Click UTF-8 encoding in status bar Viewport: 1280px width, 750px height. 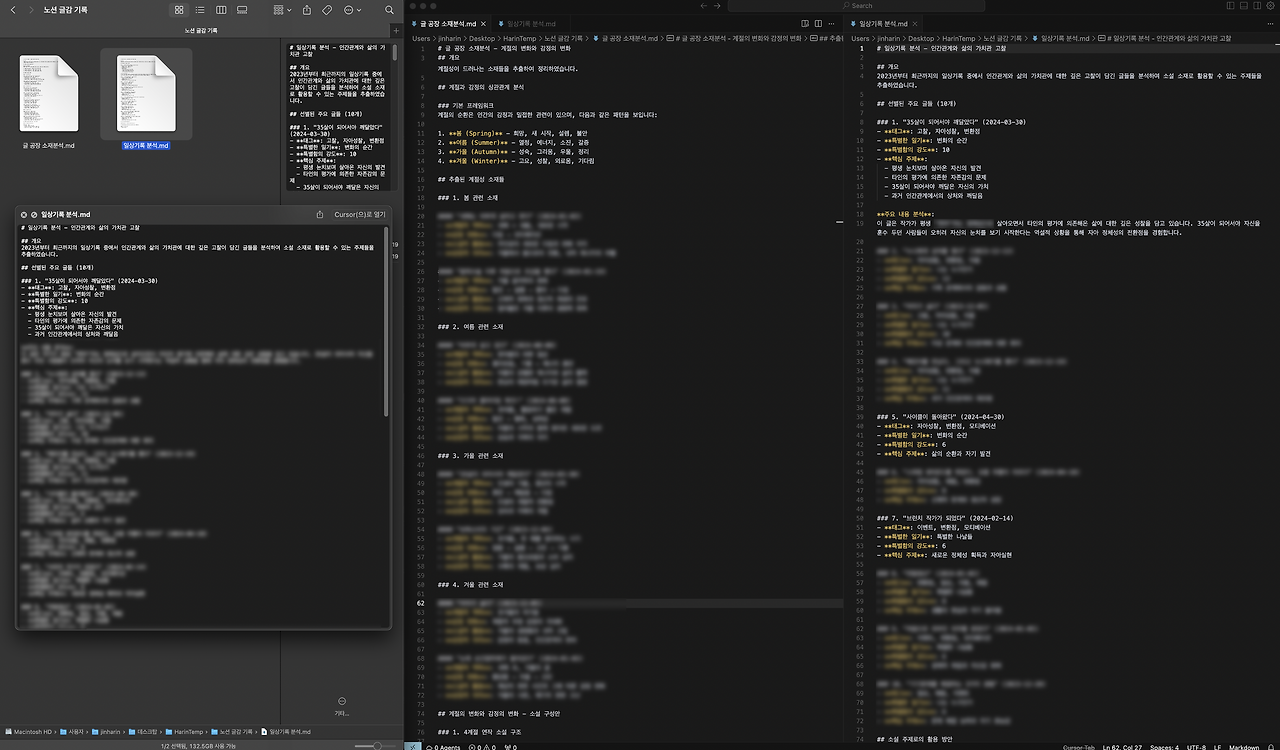(1198, 746)
